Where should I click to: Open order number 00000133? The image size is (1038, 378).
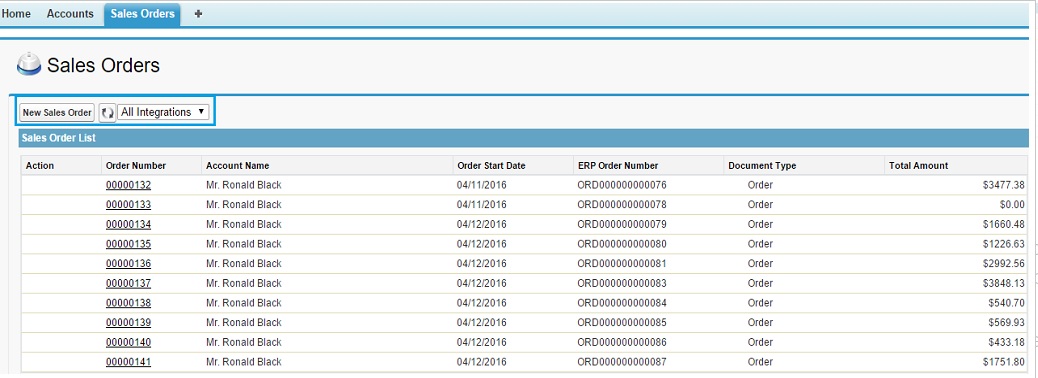[x=128, y=205]
